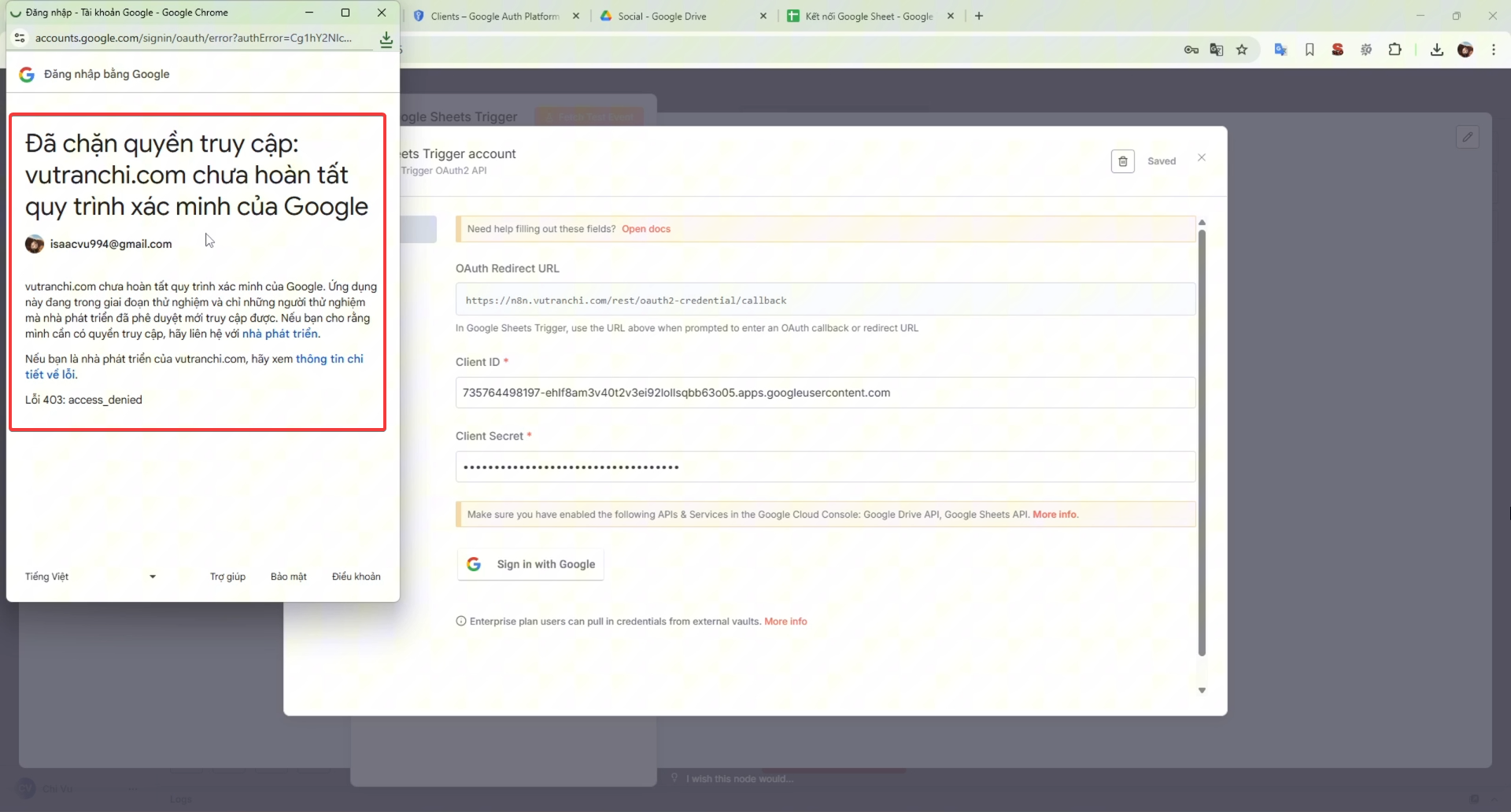The image size is (1511, 812).
Task: Click the OAuth Redirect URL field
Action: (826, 300)
